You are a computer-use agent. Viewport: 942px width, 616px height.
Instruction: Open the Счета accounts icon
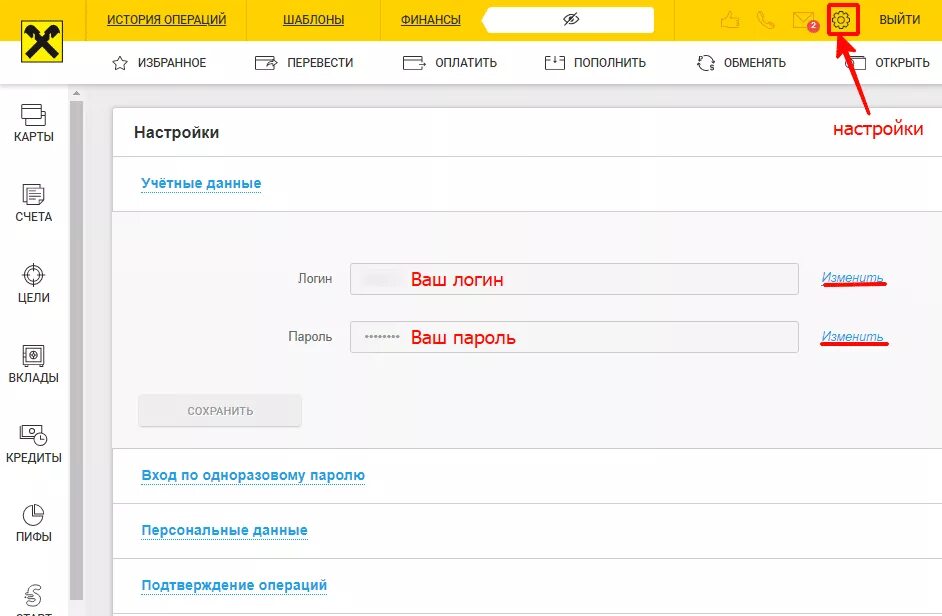[34, 195]
